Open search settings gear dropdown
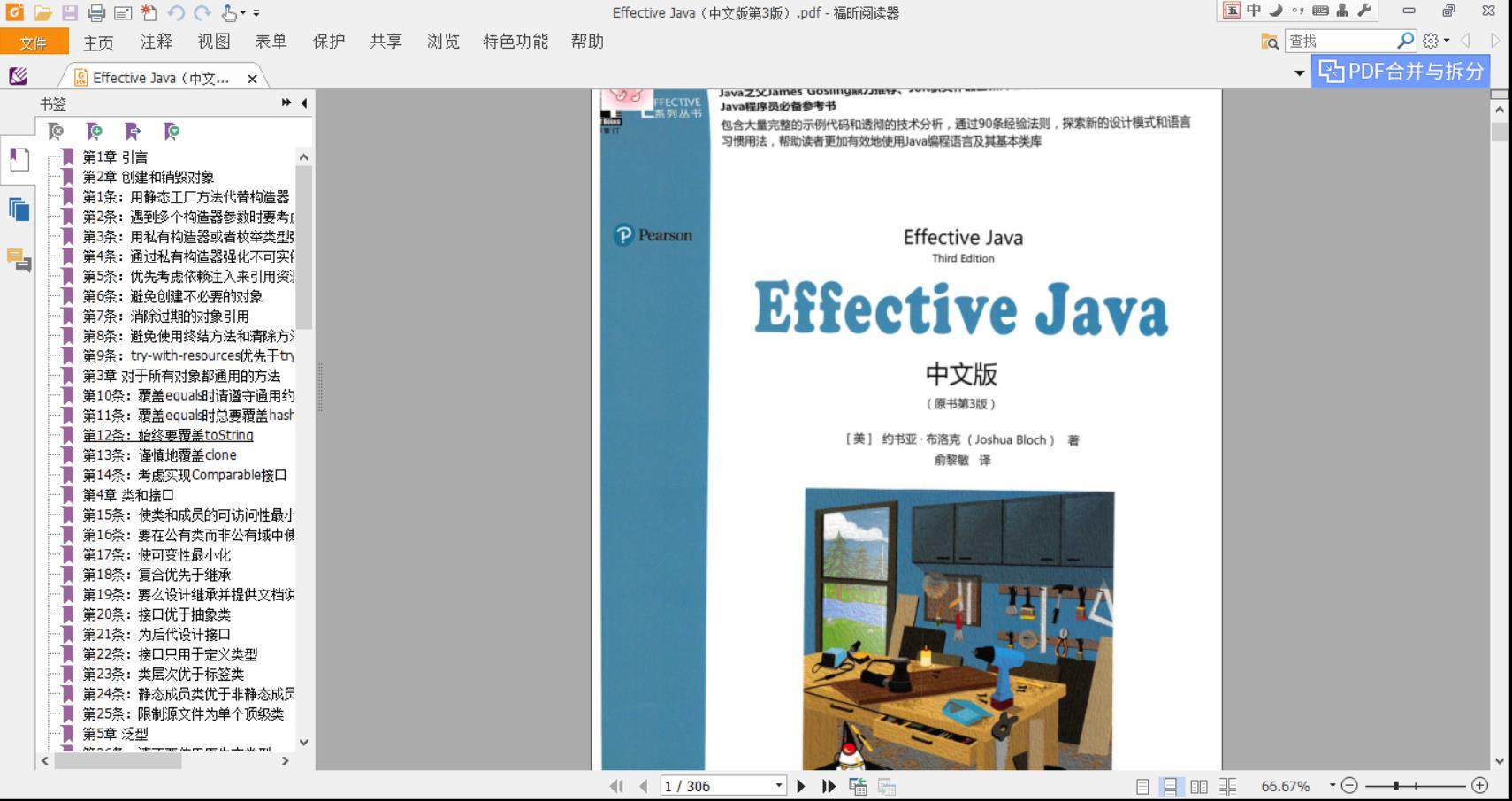The image size is (1512, 801). [x=1435, y=41]
